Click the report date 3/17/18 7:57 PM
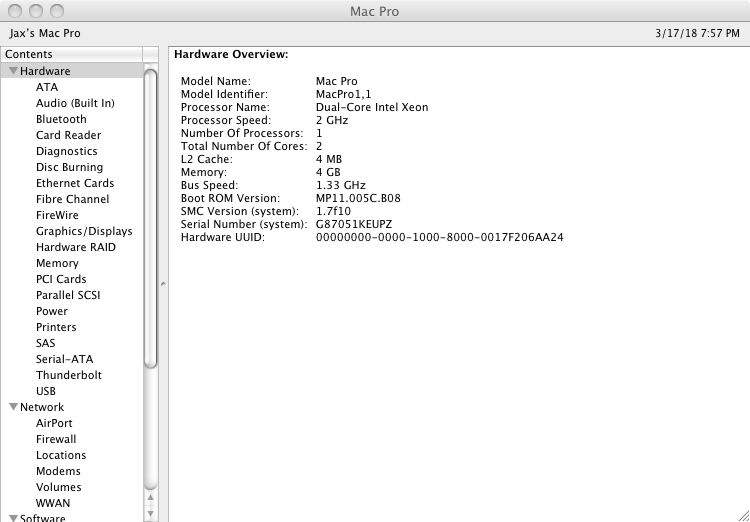This screenshot has width=750, height=522. click(697, 33)
